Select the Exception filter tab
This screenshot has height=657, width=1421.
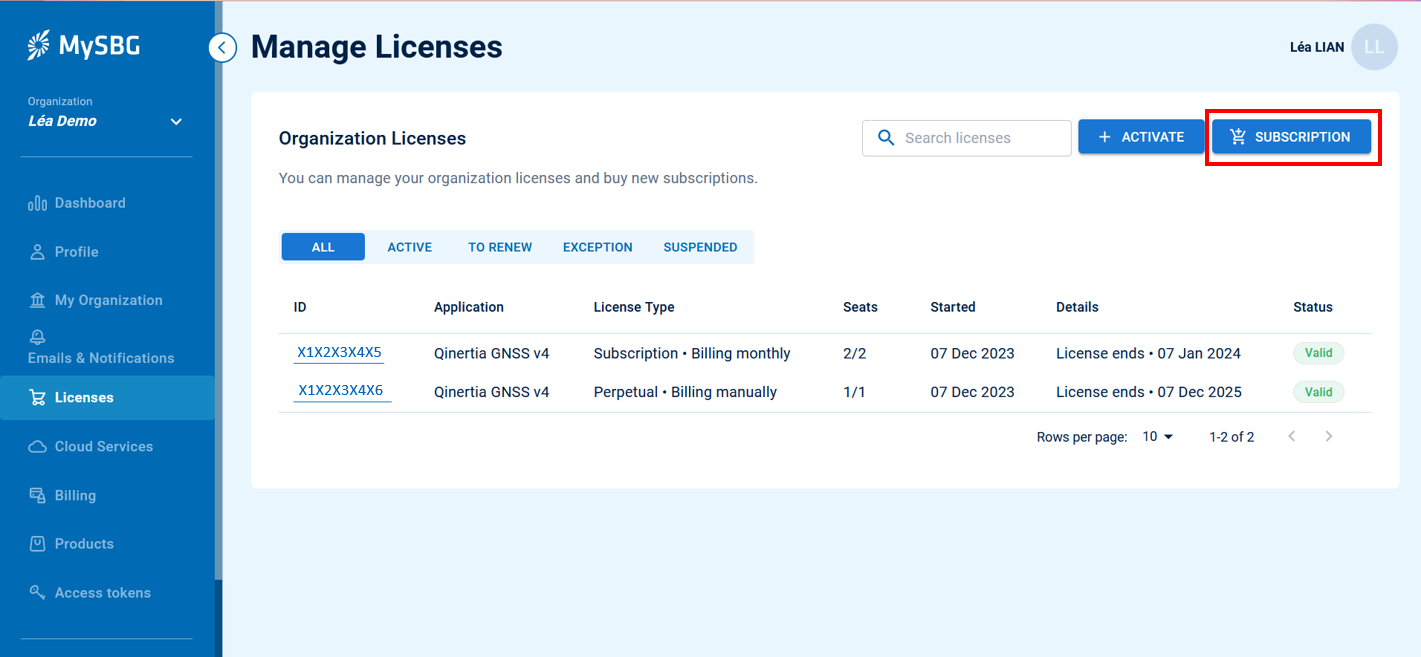click(597, 247)
